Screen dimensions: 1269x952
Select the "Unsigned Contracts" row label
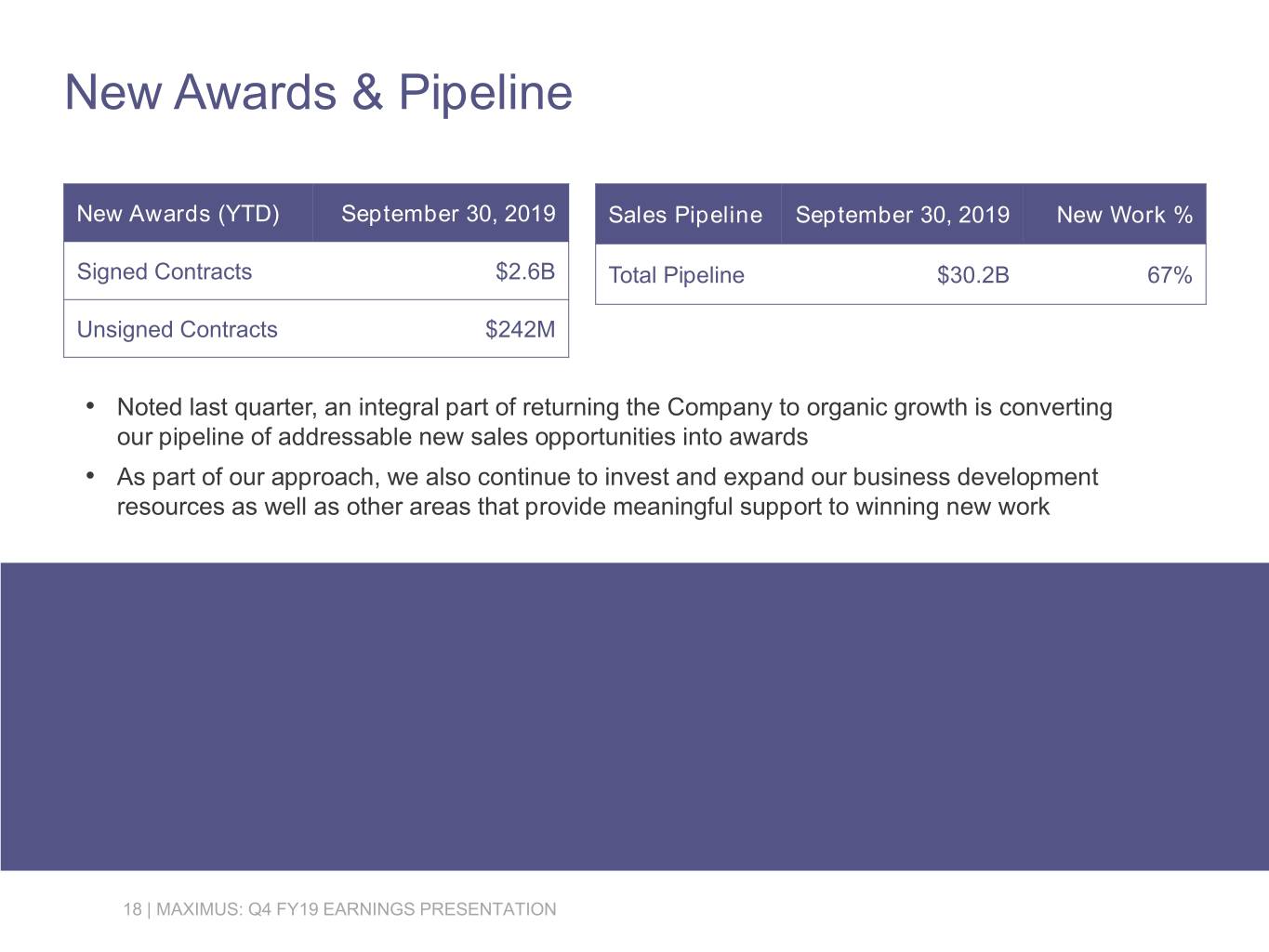(177, 329)
